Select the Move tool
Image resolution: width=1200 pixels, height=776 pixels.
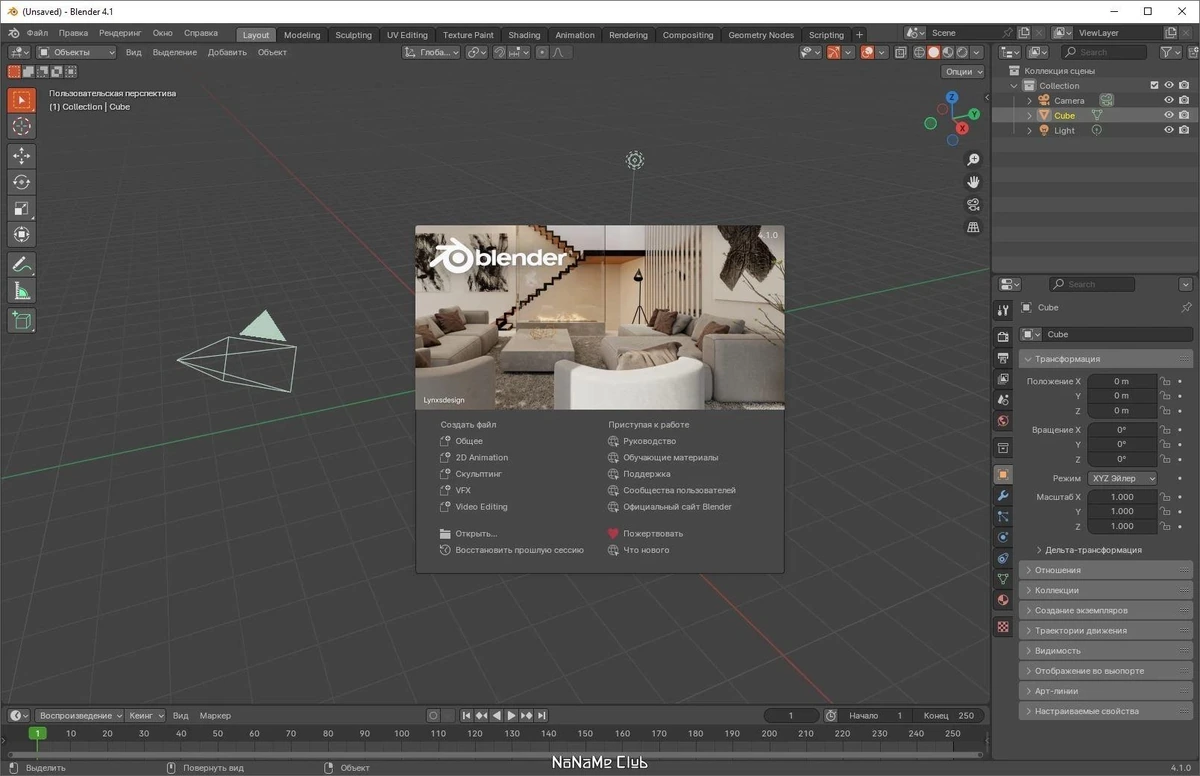point(21,156)
